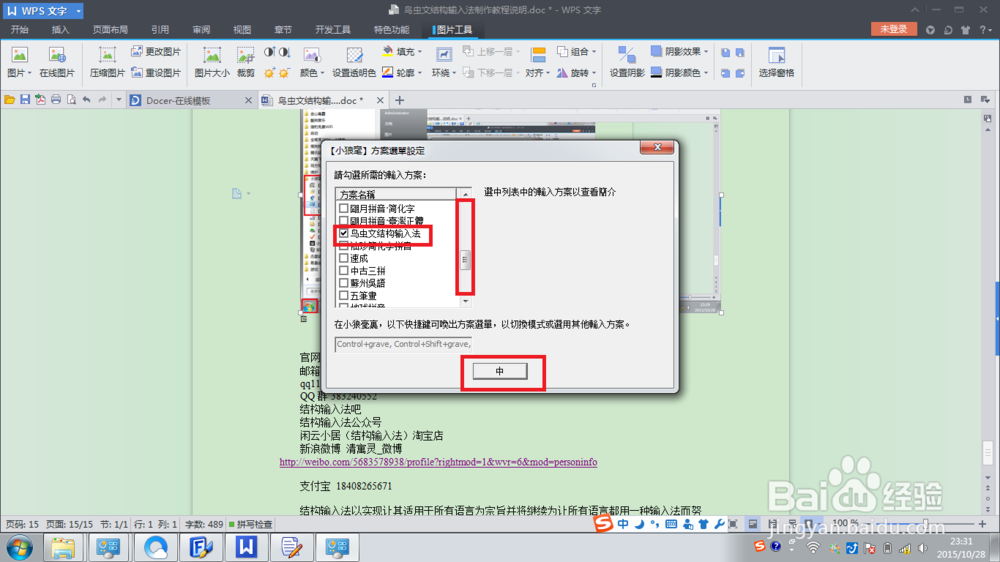Open the Selection Pane (选择窗格)
The width and height of the screenshot is (1000, 562).
776,62
